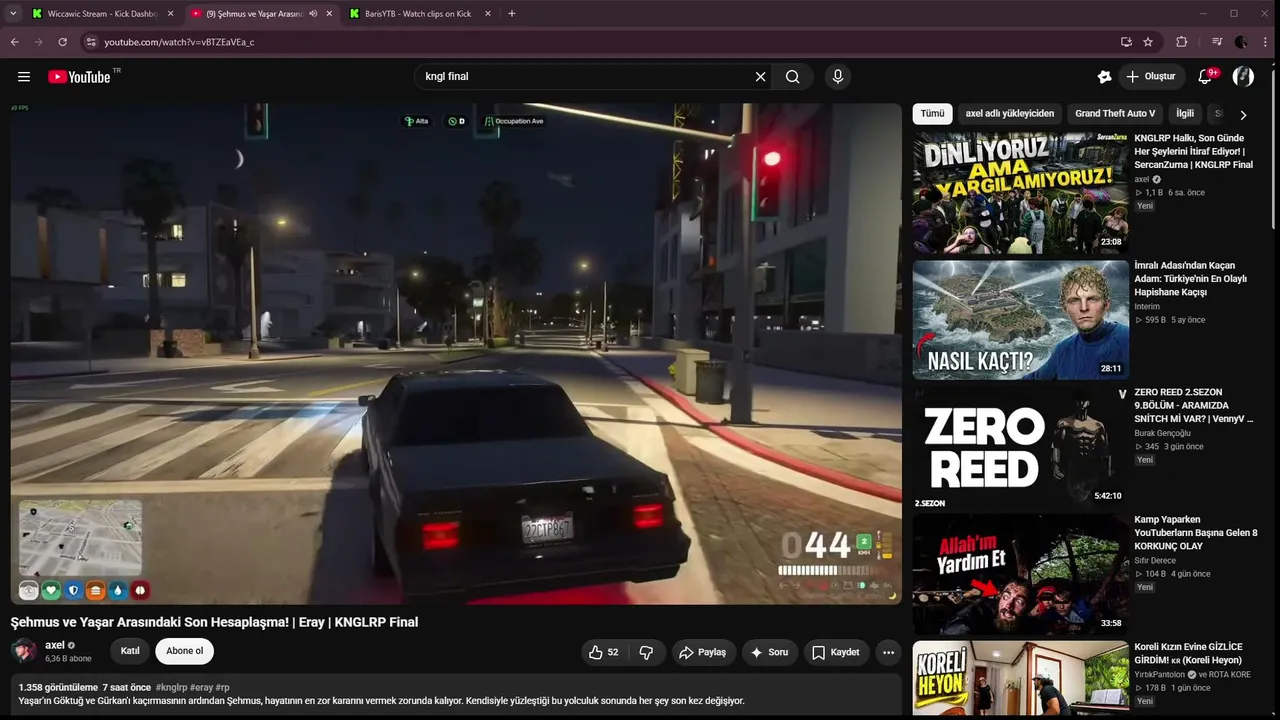Open Sıfır Derece channel name
This screenshot has width=1280, height=720.
click(1155, 561)
